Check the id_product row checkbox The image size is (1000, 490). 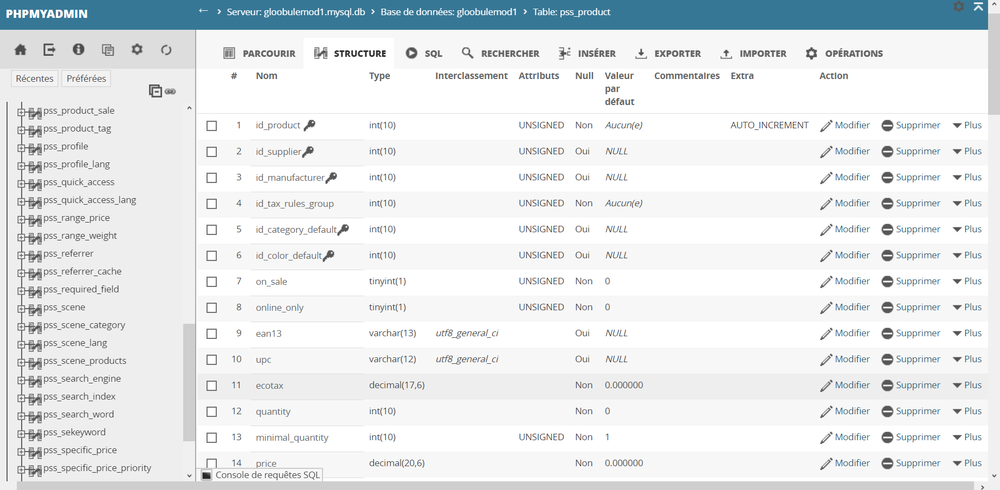tap(212, 126)
